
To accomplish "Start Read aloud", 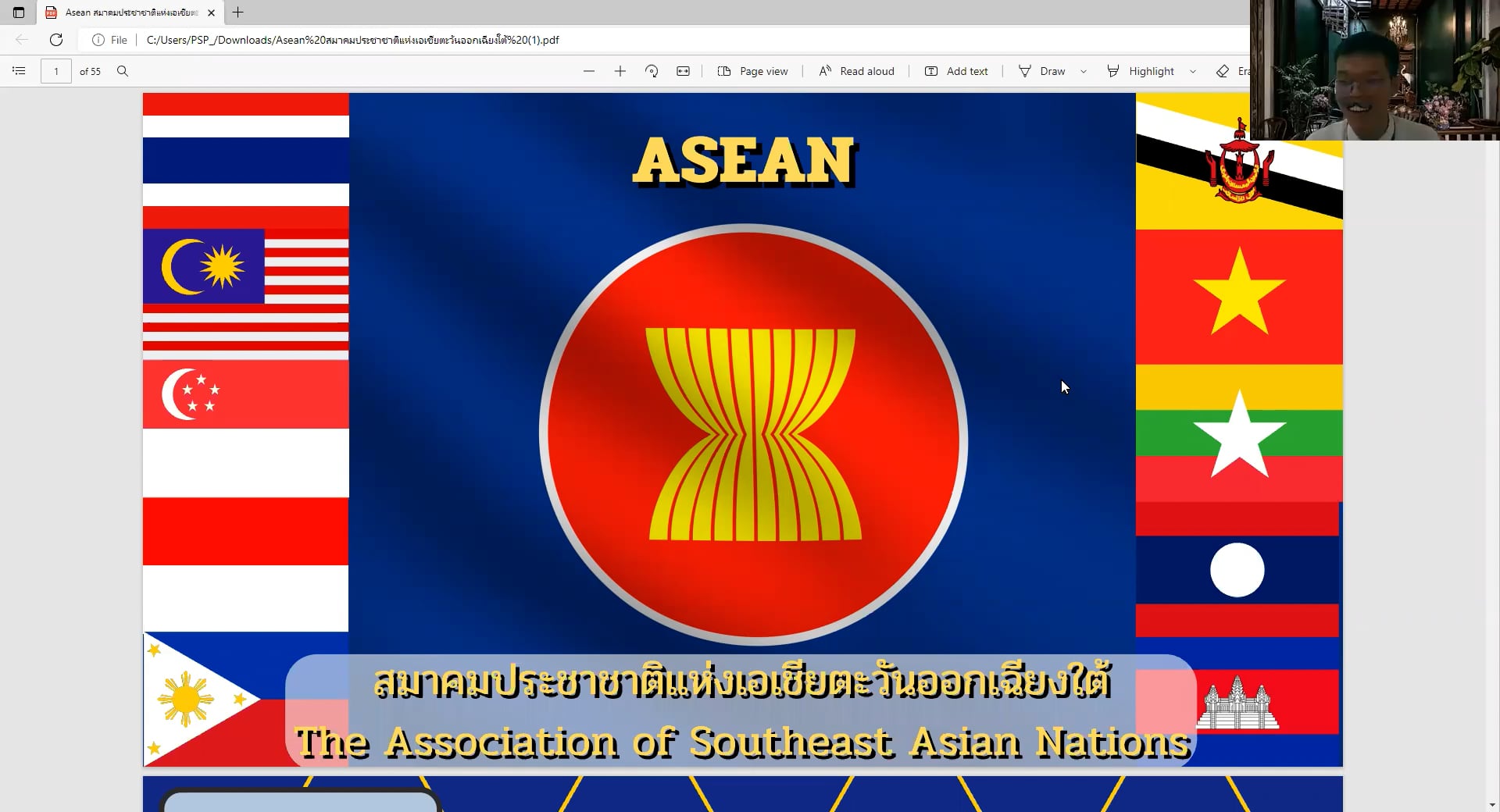I will [856, 71].
